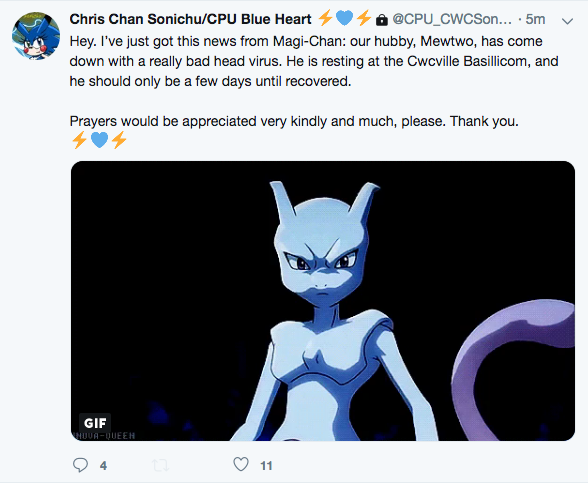
Task: Click the protected account lock icon
Action: pos(382,20)
